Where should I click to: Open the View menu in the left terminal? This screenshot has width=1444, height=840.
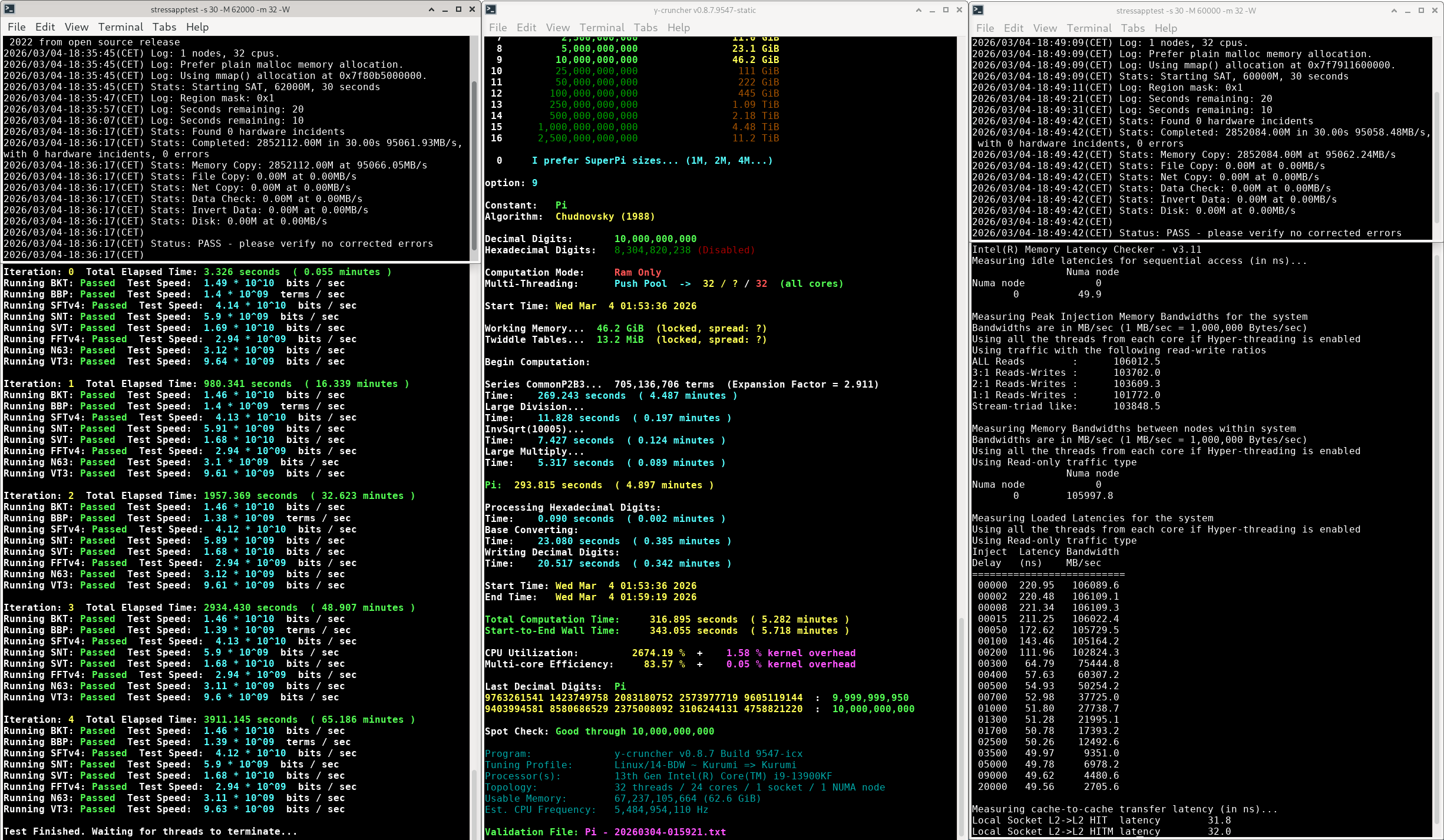77,27
